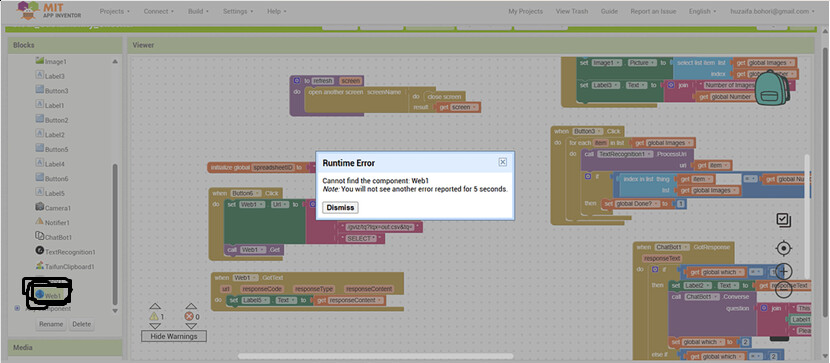This screenshot has height=363, width=830.
Task: Select the Notifier1 component icon
Action: [x=40, y=222]
